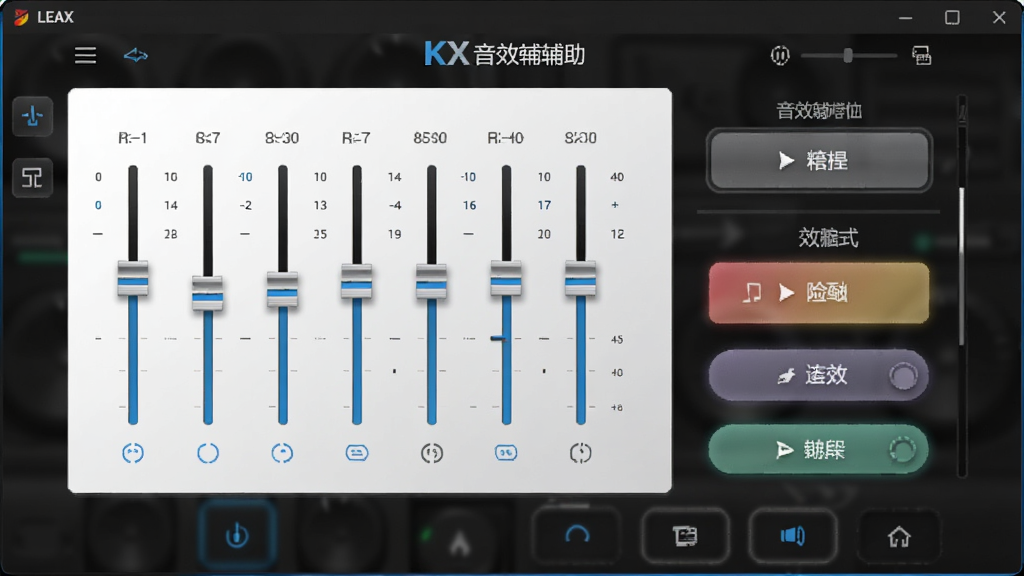The width and height of the screenshot is (1024, 576).
Task: Click the blue arc icon bottom button
Action: coord(577,536)
